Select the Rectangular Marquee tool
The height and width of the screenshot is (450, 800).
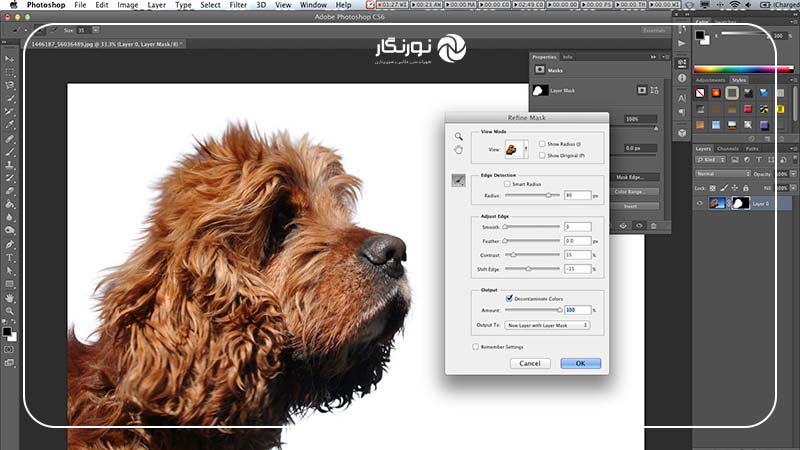tap(9, 72)
